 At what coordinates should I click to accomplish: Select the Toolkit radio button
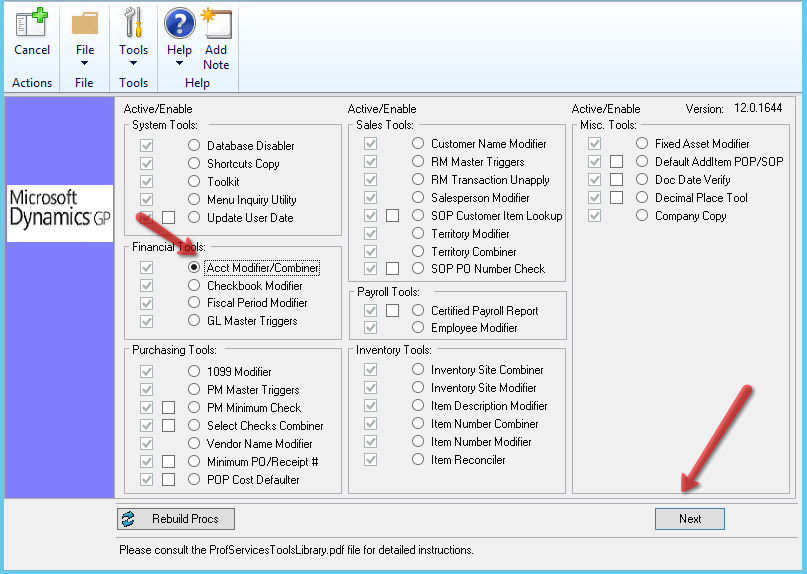(194, 181)
